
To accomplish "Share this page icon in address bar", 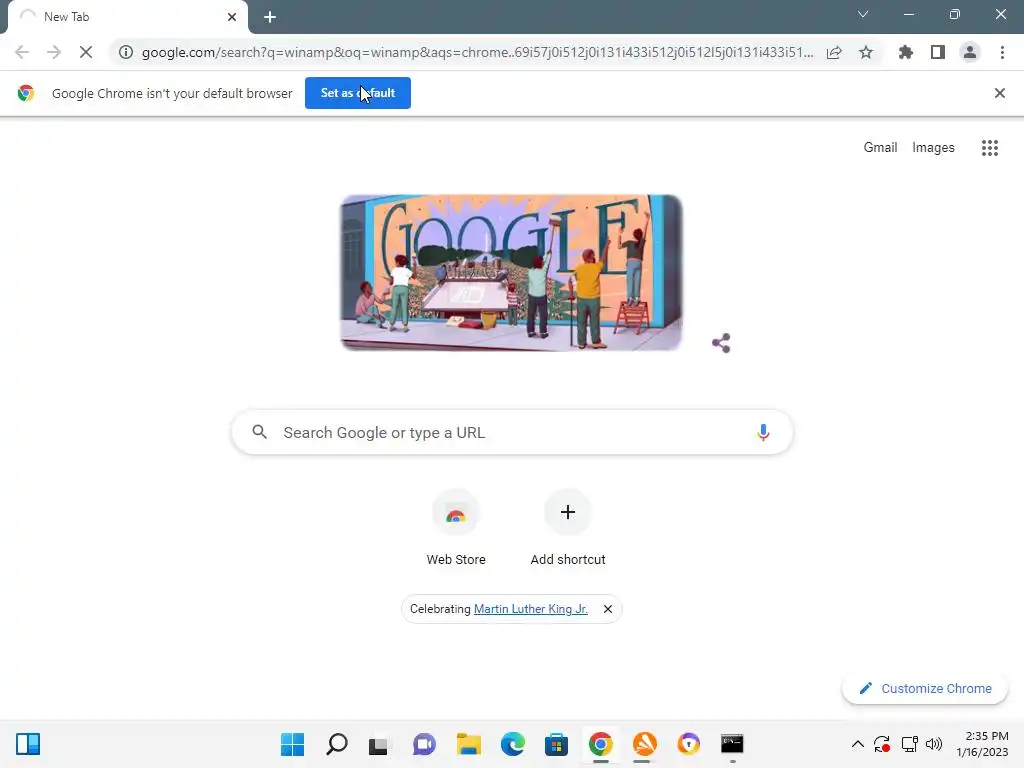I will tap(834, 52).
